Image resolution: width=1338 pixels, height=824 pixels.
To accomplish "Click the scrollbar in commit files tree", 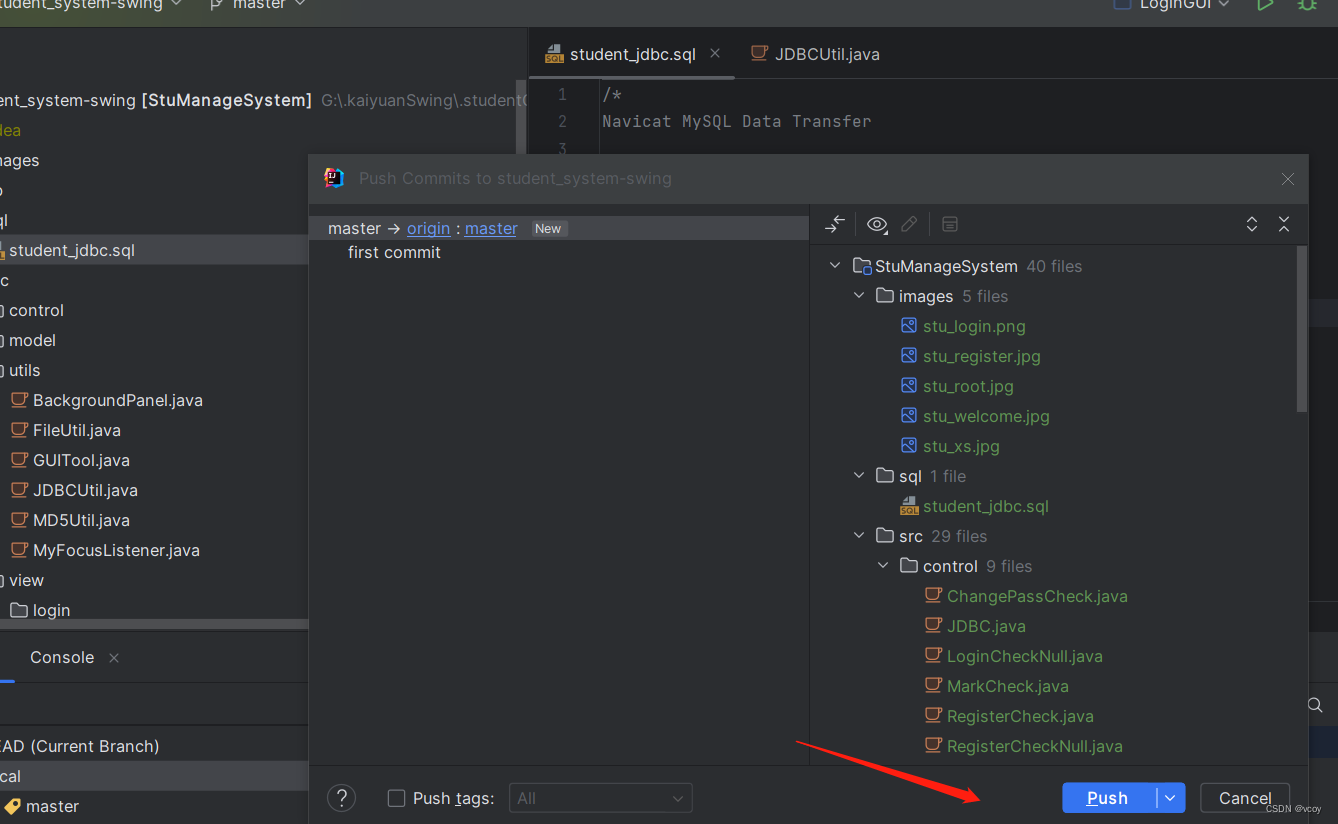I will tap(1302, 330).
